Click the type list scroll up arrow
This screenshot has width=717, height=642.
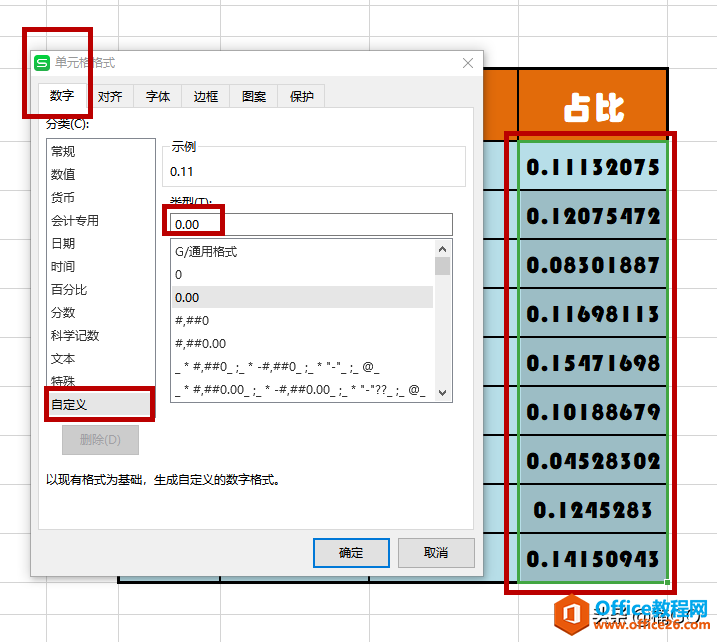(x=442, y=249)
